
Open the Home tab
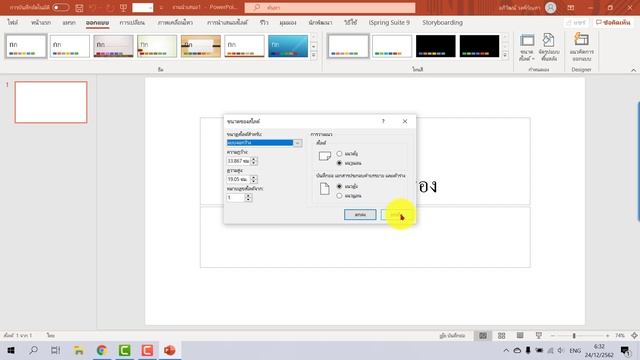pyautogui.click(x=41, y=22)
